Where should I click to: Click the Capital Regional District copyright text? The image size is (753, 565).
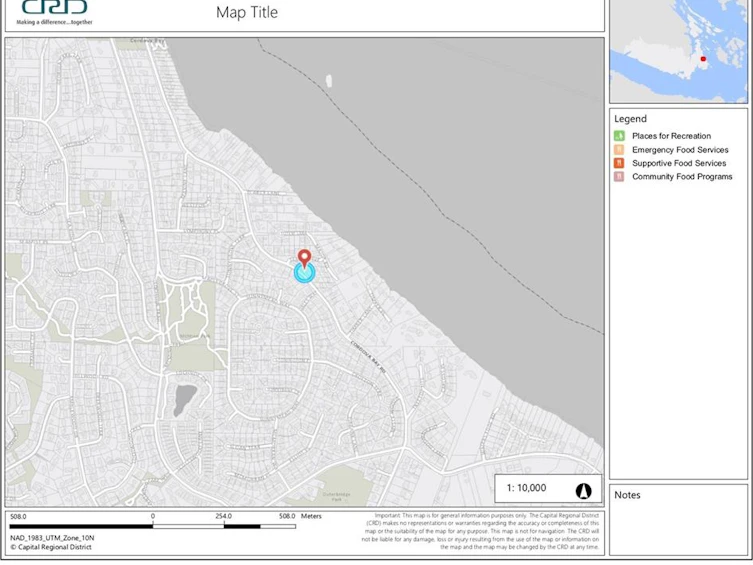click(50, 547)
